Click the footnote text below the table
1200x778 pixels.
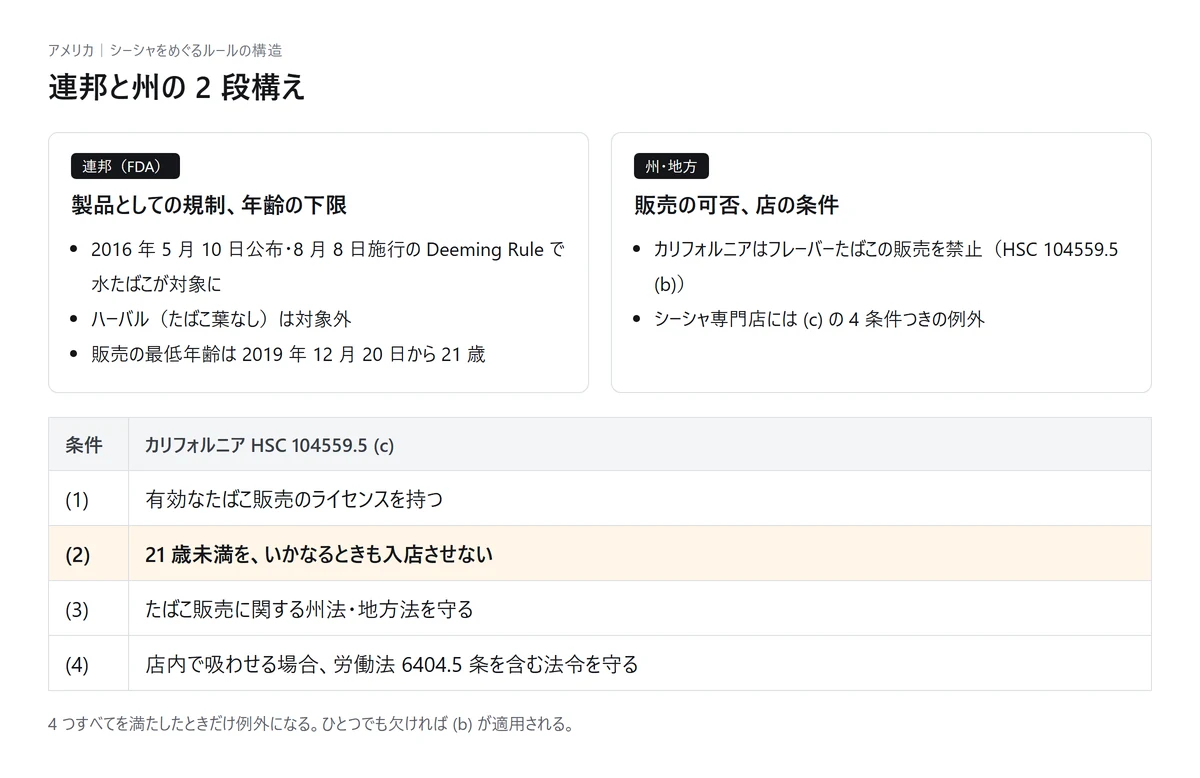pyautogui.click(x=311, y=724)
